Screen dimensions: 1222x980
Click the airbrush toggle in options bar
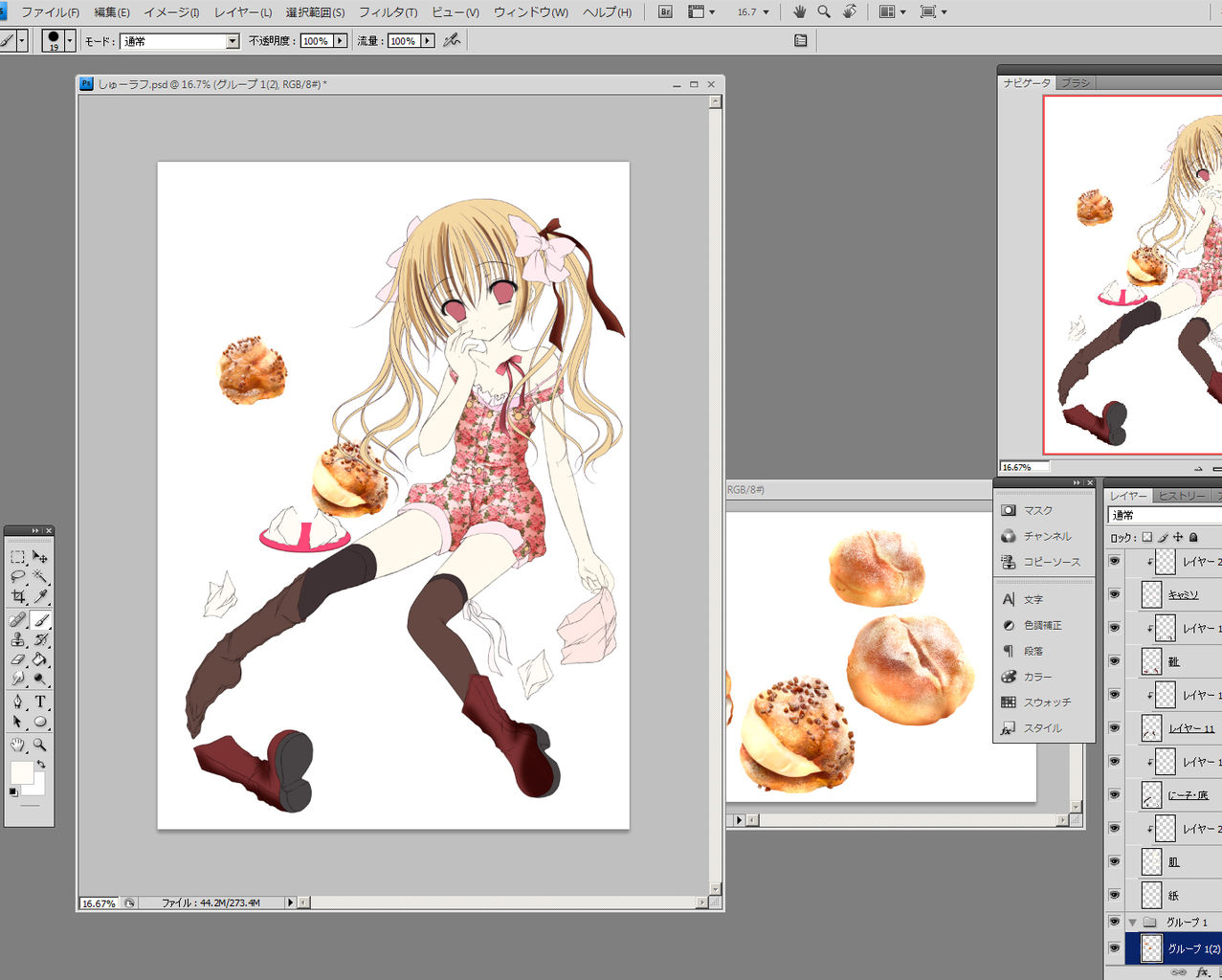(x=452, y=41)
